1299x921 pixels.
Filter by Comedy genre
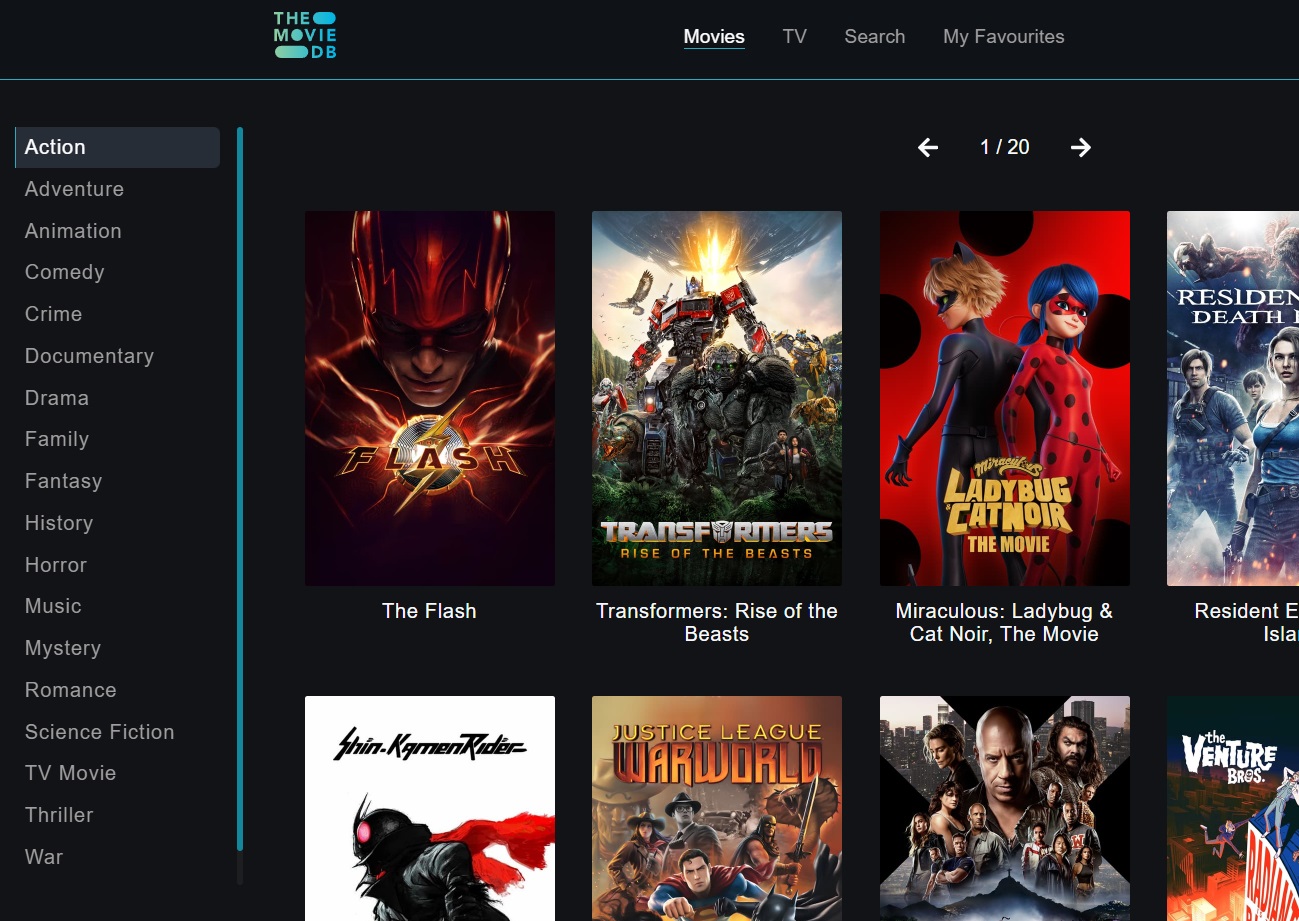tap(65, 272)
